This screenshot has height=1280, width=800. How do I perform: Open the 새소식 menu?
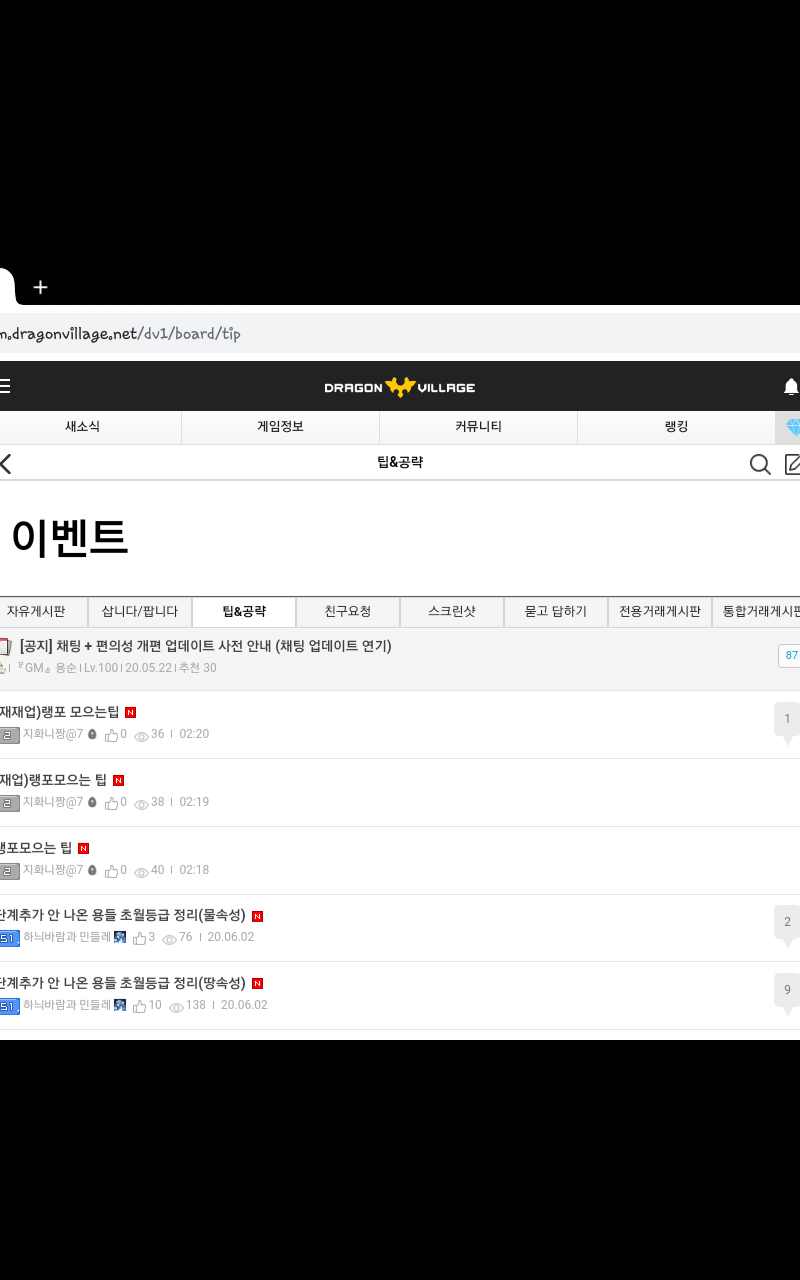tap(82, 427)
